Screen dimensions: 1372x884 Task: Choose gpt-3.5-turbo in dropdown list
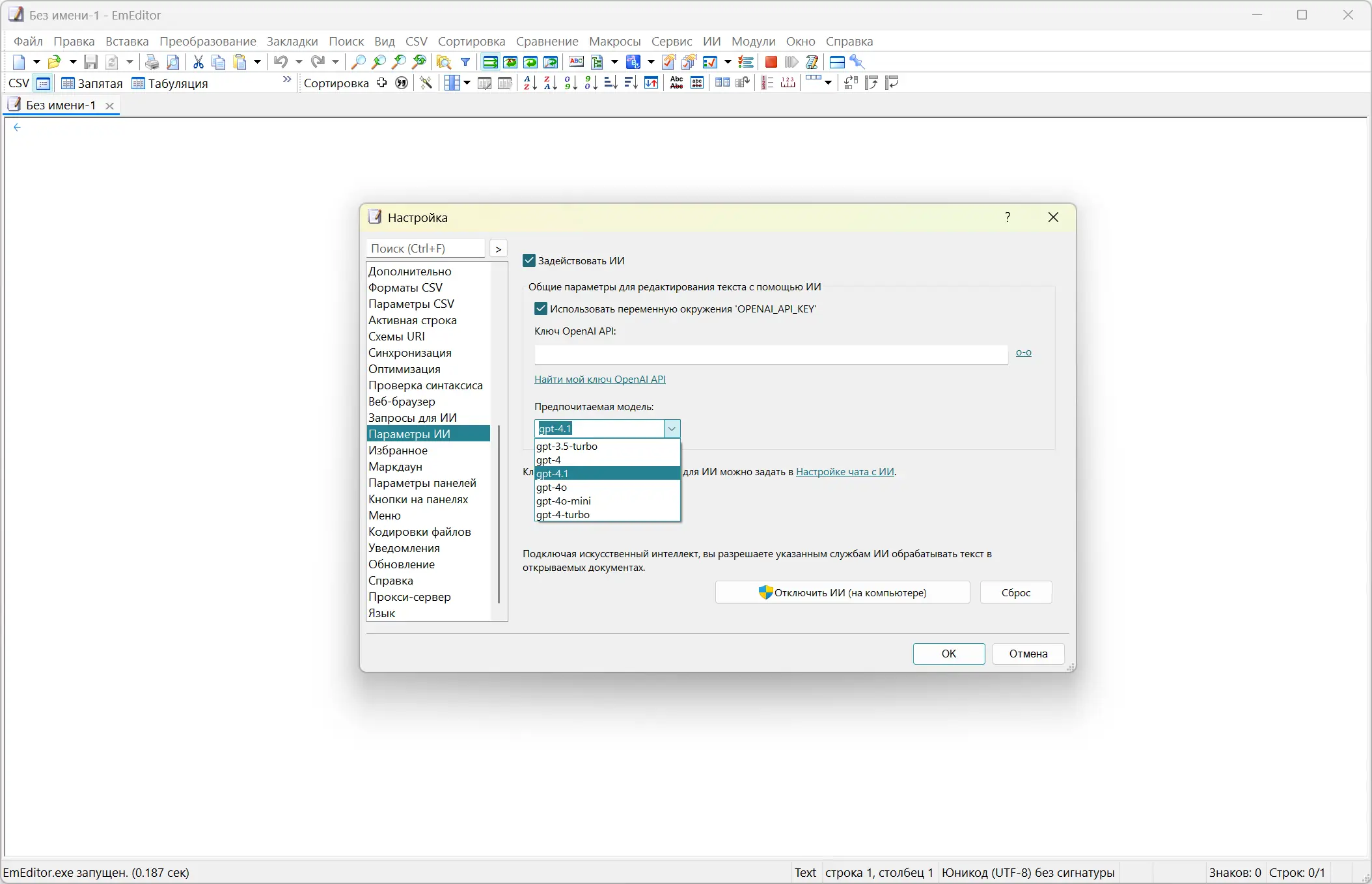point(567,446)
